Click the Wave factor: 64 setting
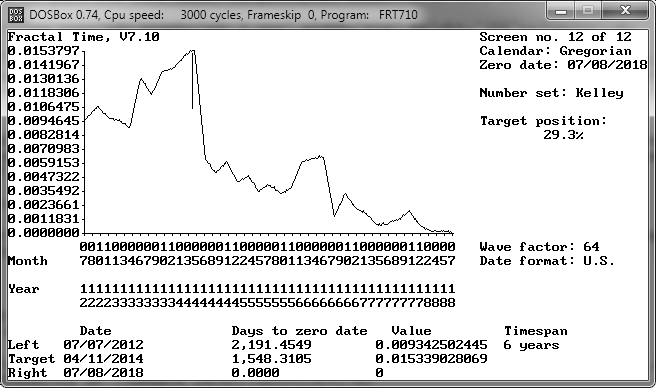The height and width of the screenshot is (388, 656). pos(539,247)
